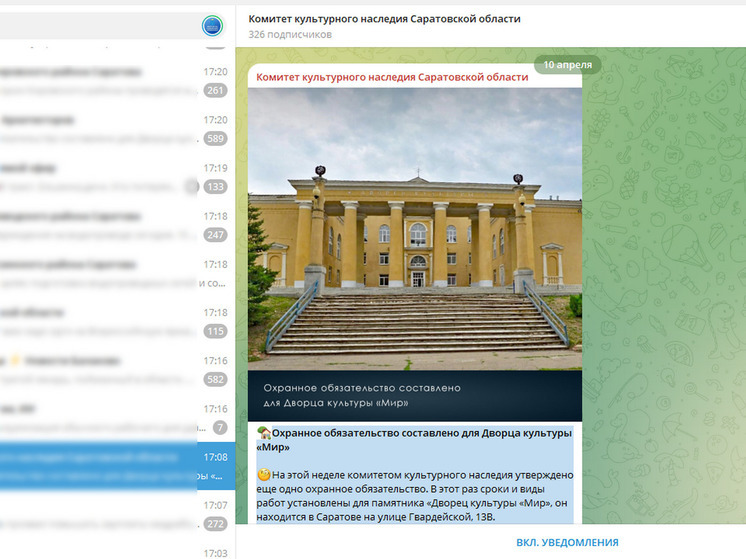The height and width of the screenshot is (559, 746).
Task: Click the ВКЛ. УВЕДОМЛЕНИЯ button
Action: [x=567, y=542]
